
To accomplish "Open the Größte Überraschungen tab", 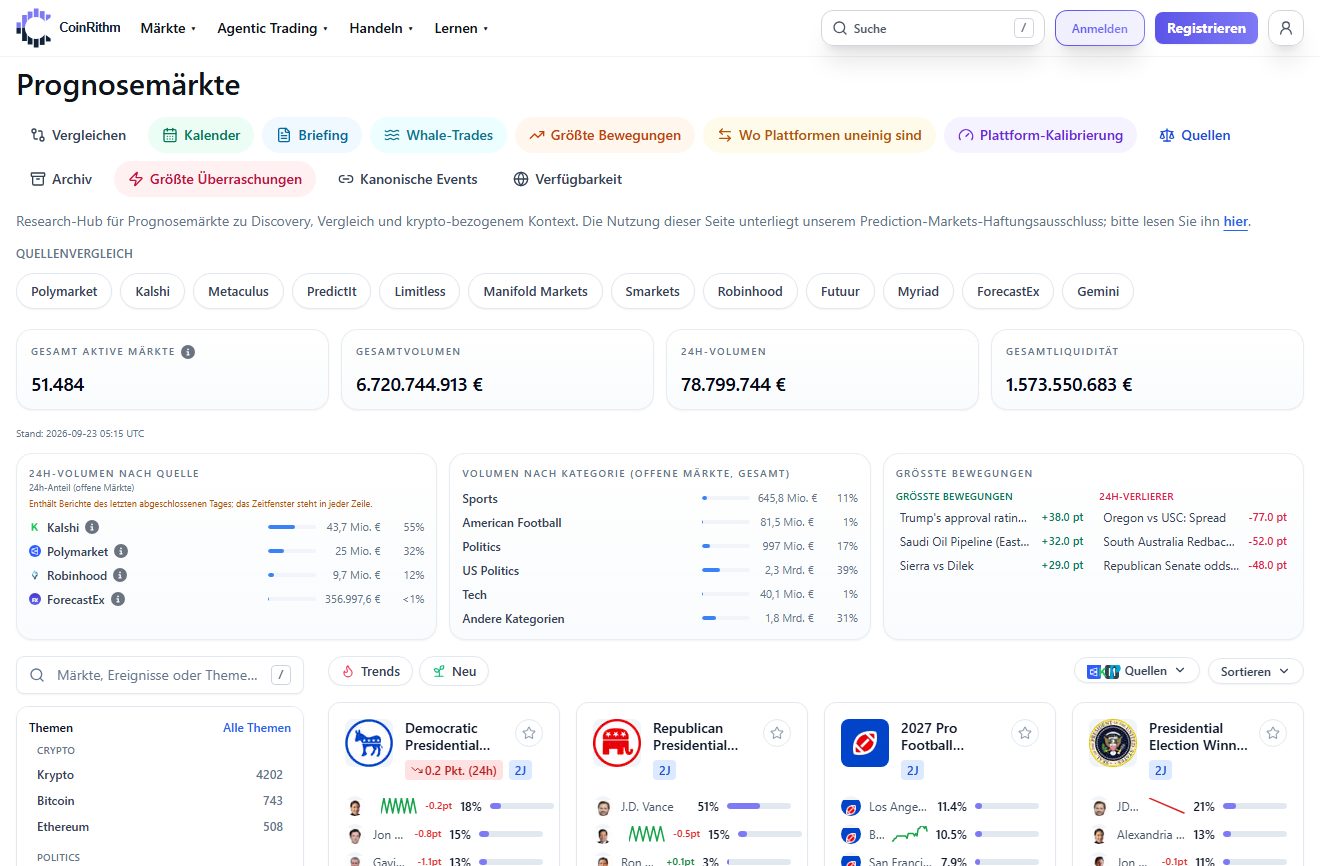I will (x=215, y=179).
